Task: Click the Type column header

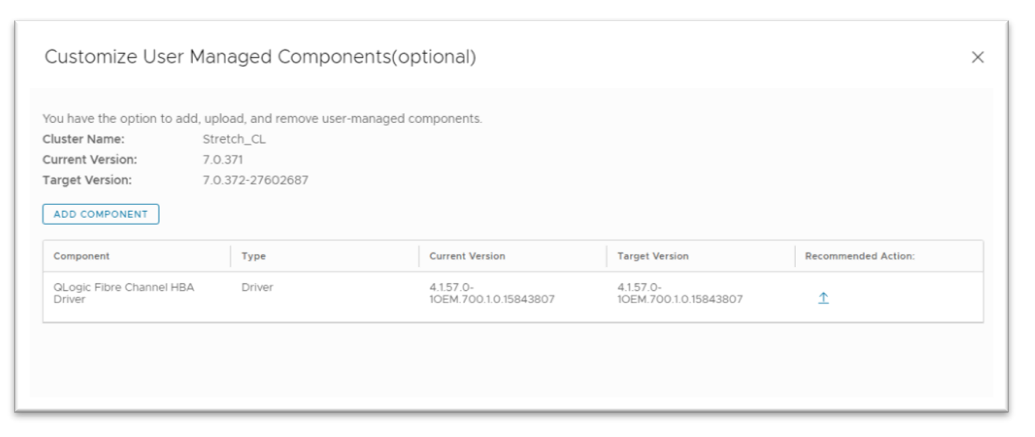Action: click(253, 256)
